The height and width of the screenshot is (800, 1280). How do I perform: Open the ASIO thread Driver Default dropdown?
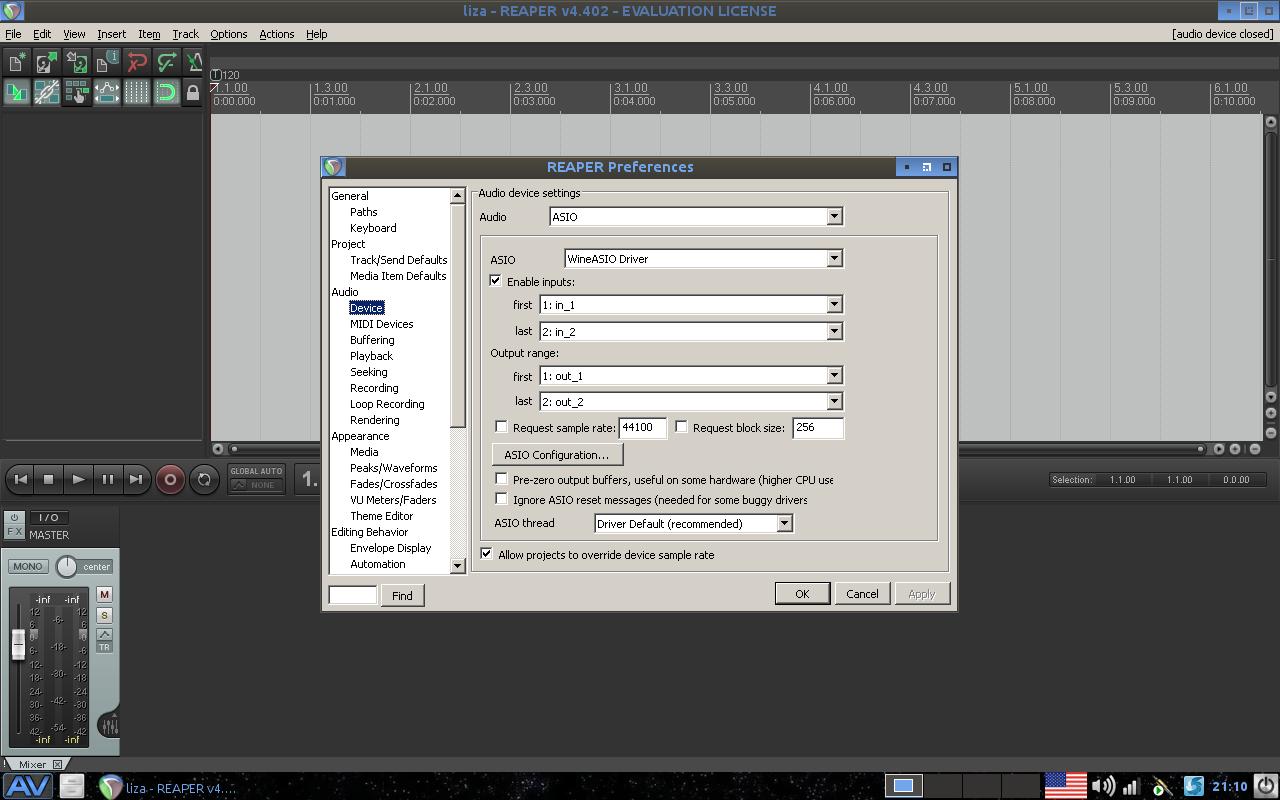(x=693, y=524)
